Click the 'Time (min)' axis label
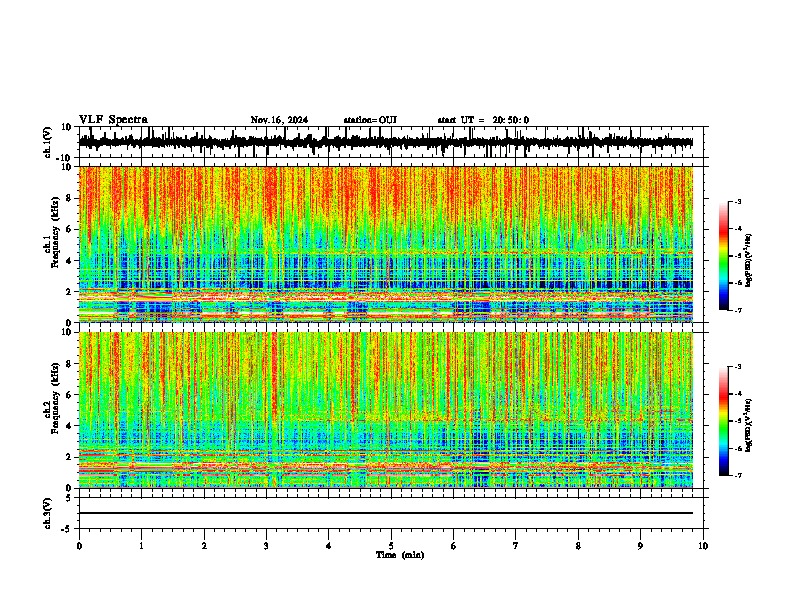The width and height of the screenshot is (792, 612). coord(400,555)
